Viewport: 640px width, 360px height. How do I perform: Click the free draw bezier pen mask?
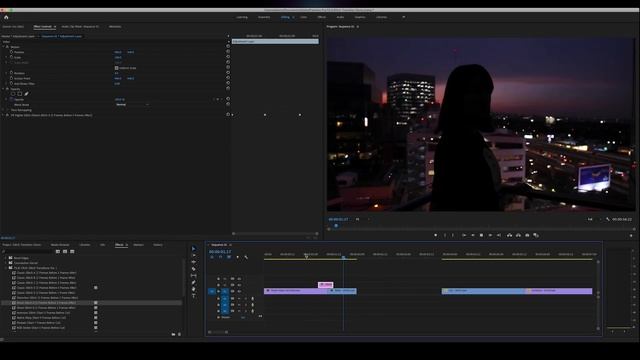click(x=27, y=94)
